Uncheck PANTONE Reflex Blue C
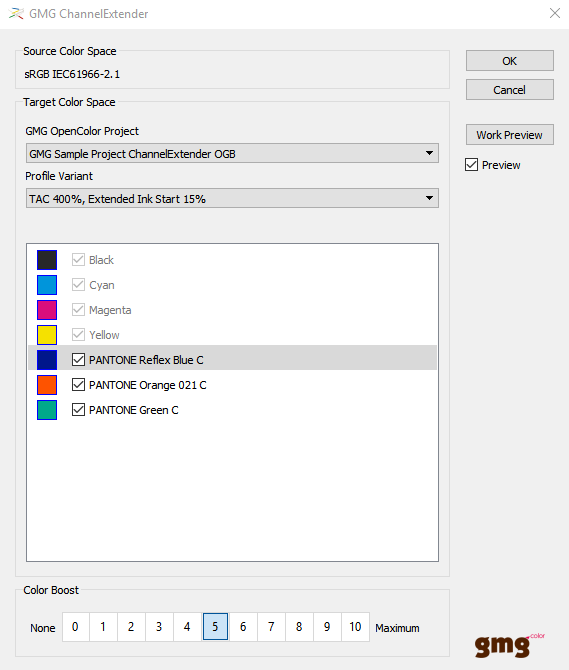This screenshot has height=670, width=569. 78,360
